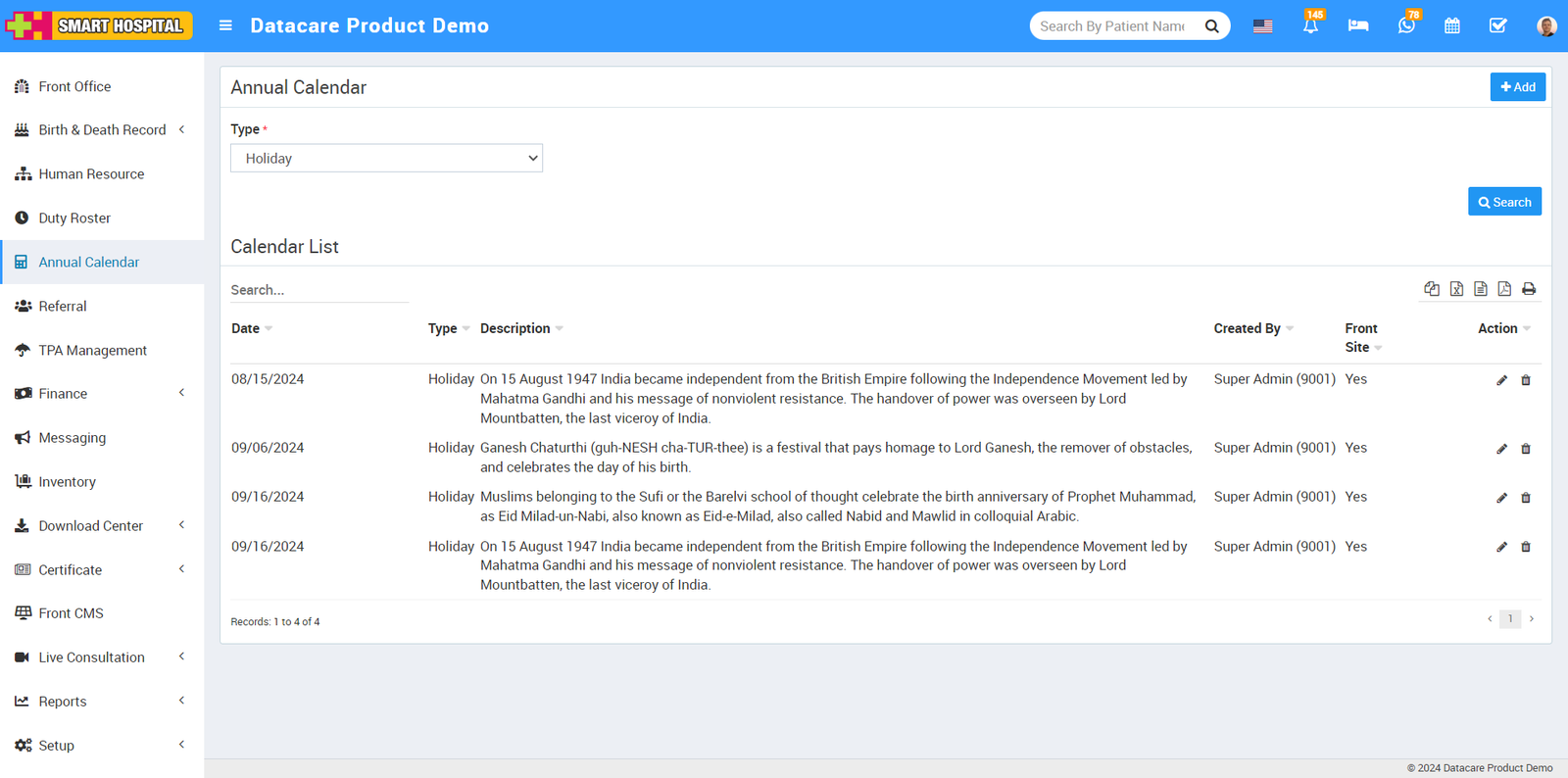Viewport: 1568px width, 778px height.
Task: Expand the Birth & Death Record menu
Action: [102, 130]
